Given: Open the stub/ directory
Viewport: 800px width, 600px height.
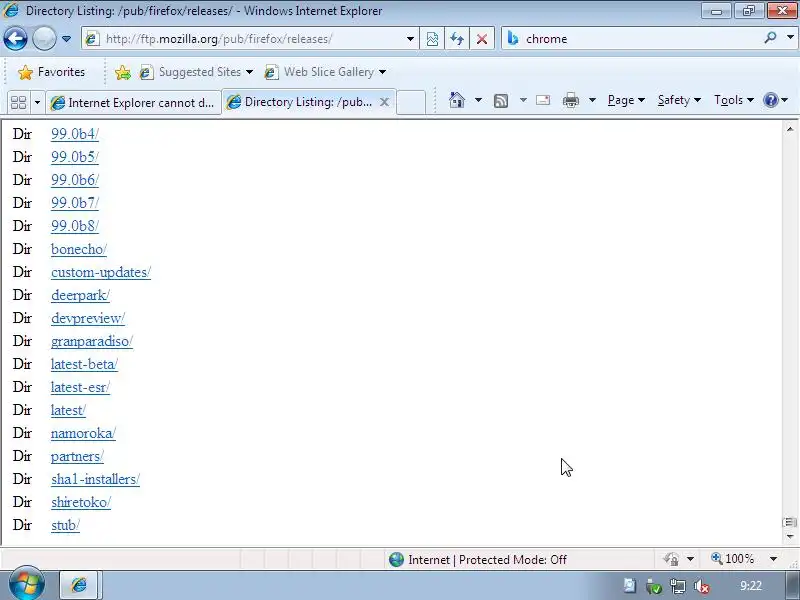Looking at the screenshot, I should (65, 525).
